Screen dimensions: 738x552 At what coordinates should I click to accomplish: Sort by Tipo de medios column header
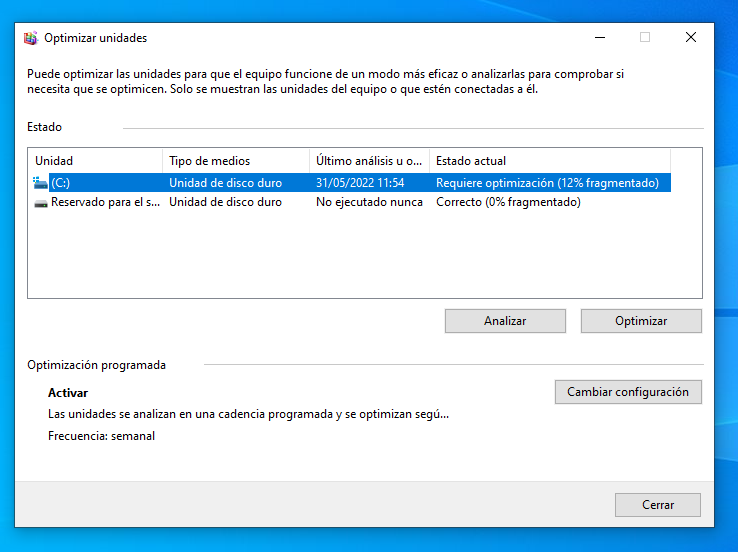click(x=236, y=161)
